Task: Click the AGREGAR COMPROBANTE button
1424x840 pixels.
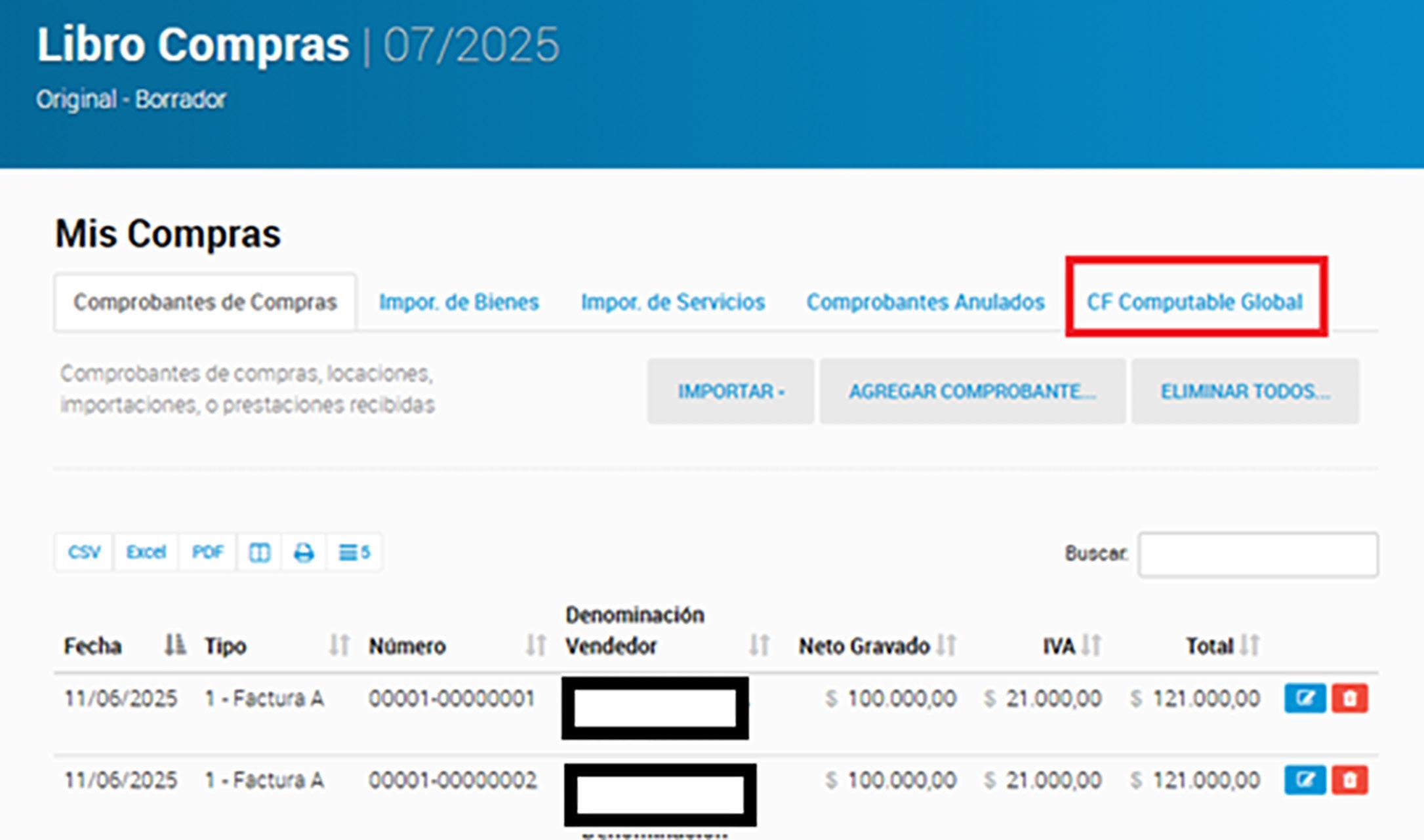Action: pyautogui.click(x=972, y=391)
